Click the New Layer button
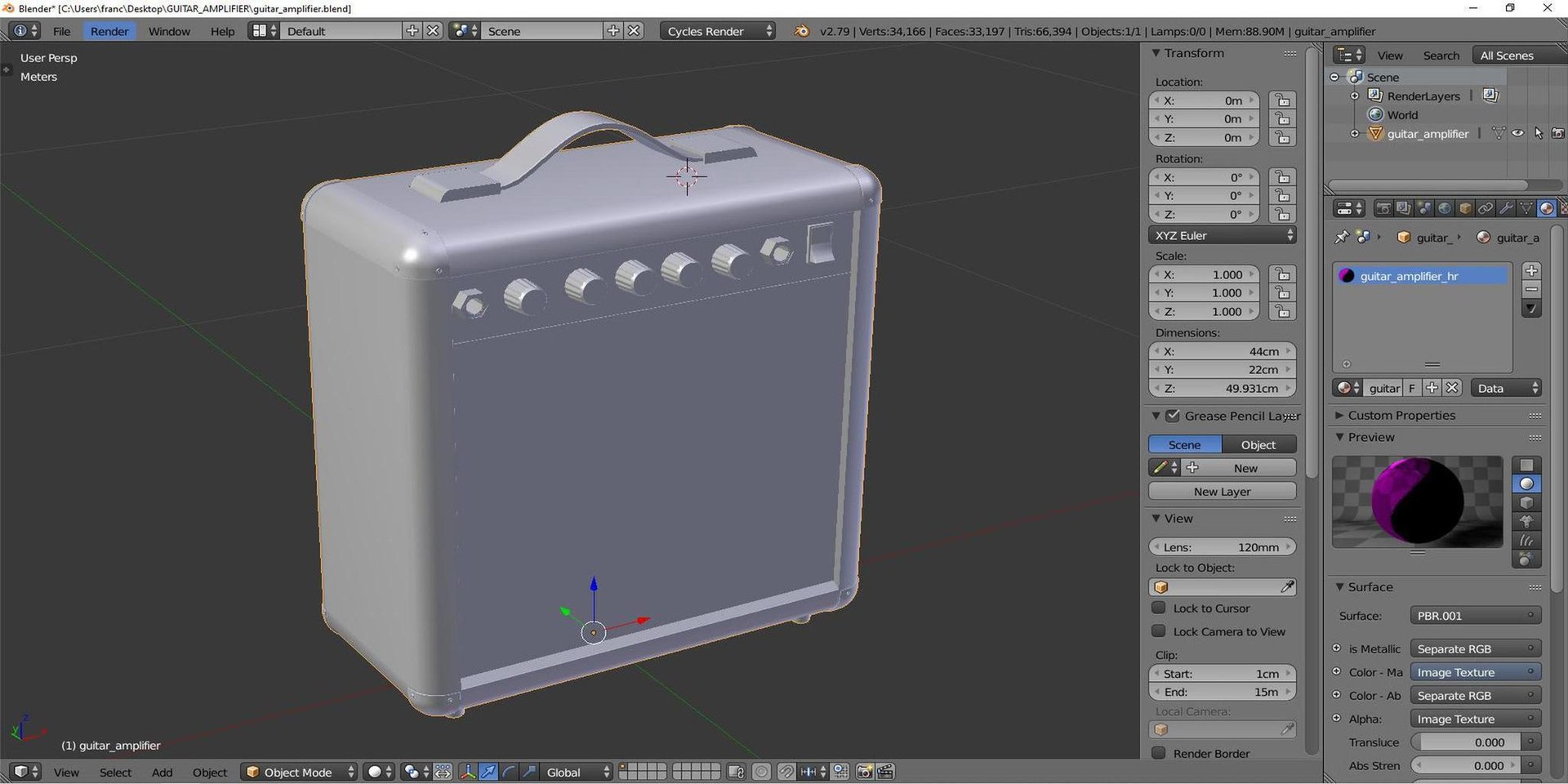The width and height of the screenshot is (1568, 784). pyautogui.click(x=1222, y=491)
